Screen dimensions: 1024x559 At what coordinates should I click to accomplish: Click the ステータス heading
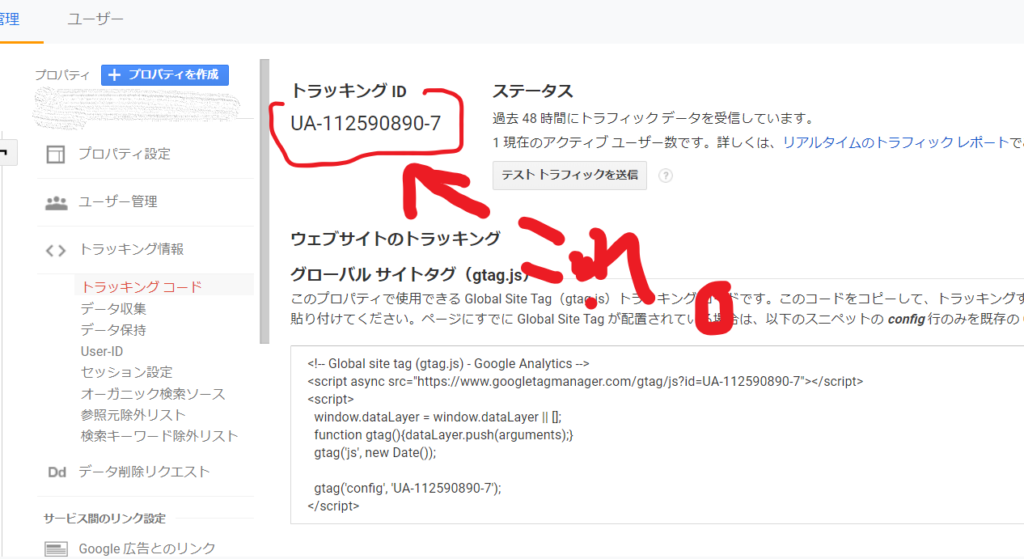click(x=532, y=91)
